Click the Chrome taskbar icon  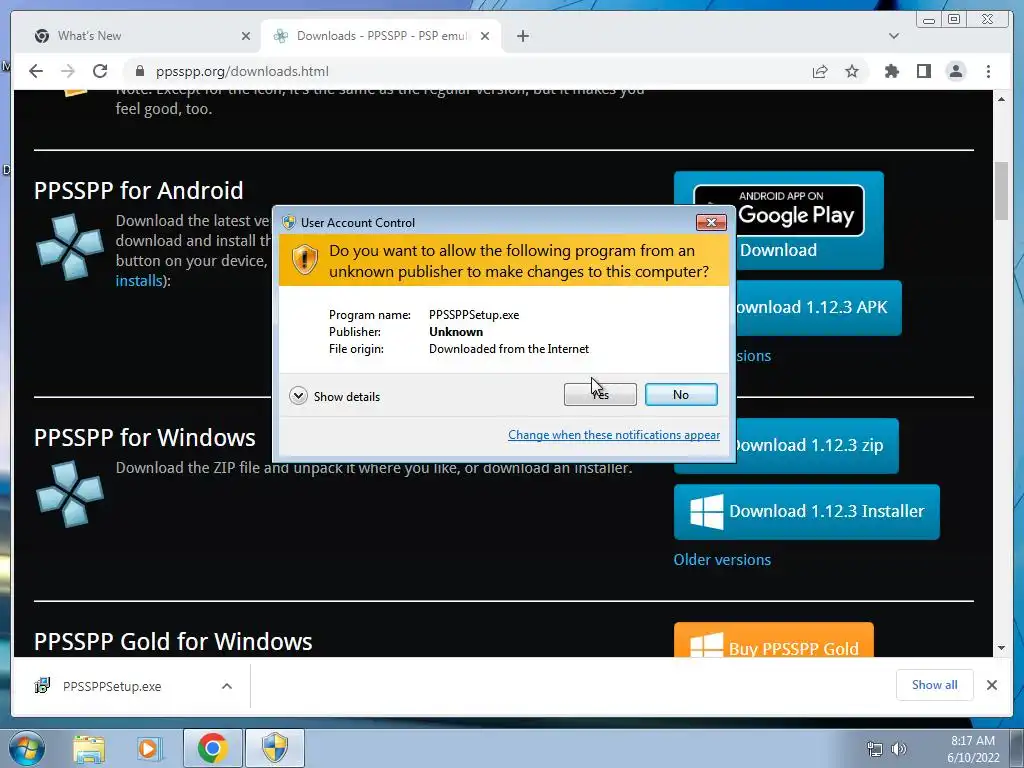coord(212,748)
